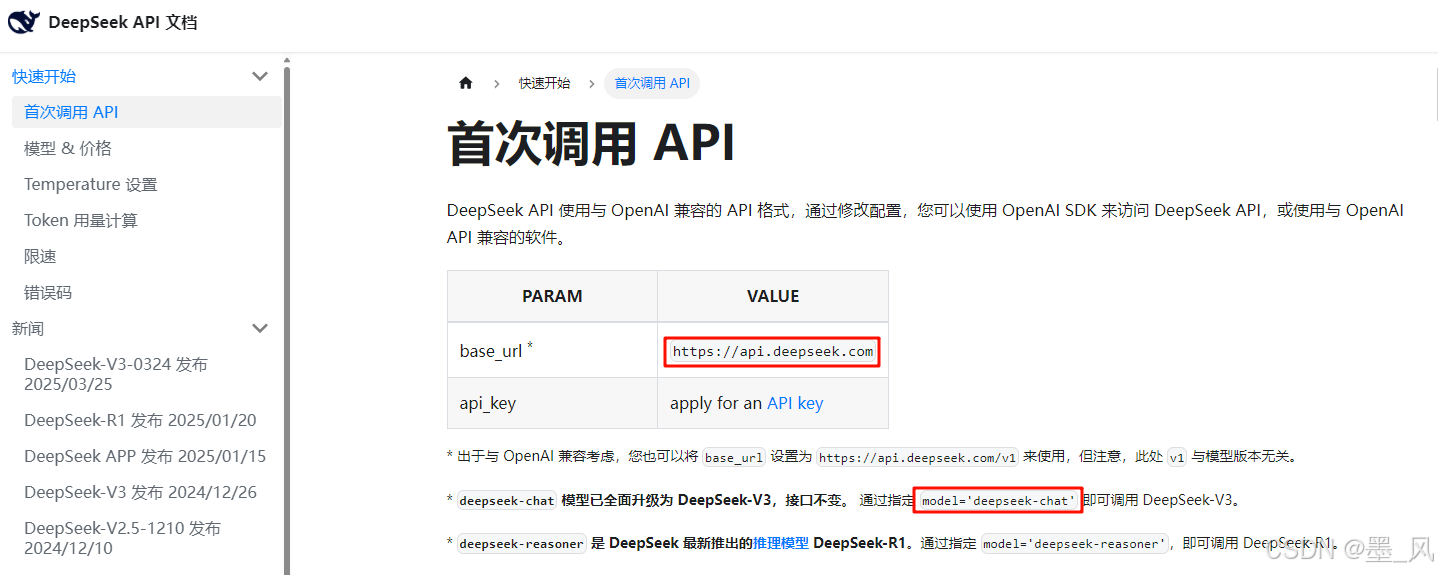Open the 快速开始 sidebar category label

tap(44, 76)
